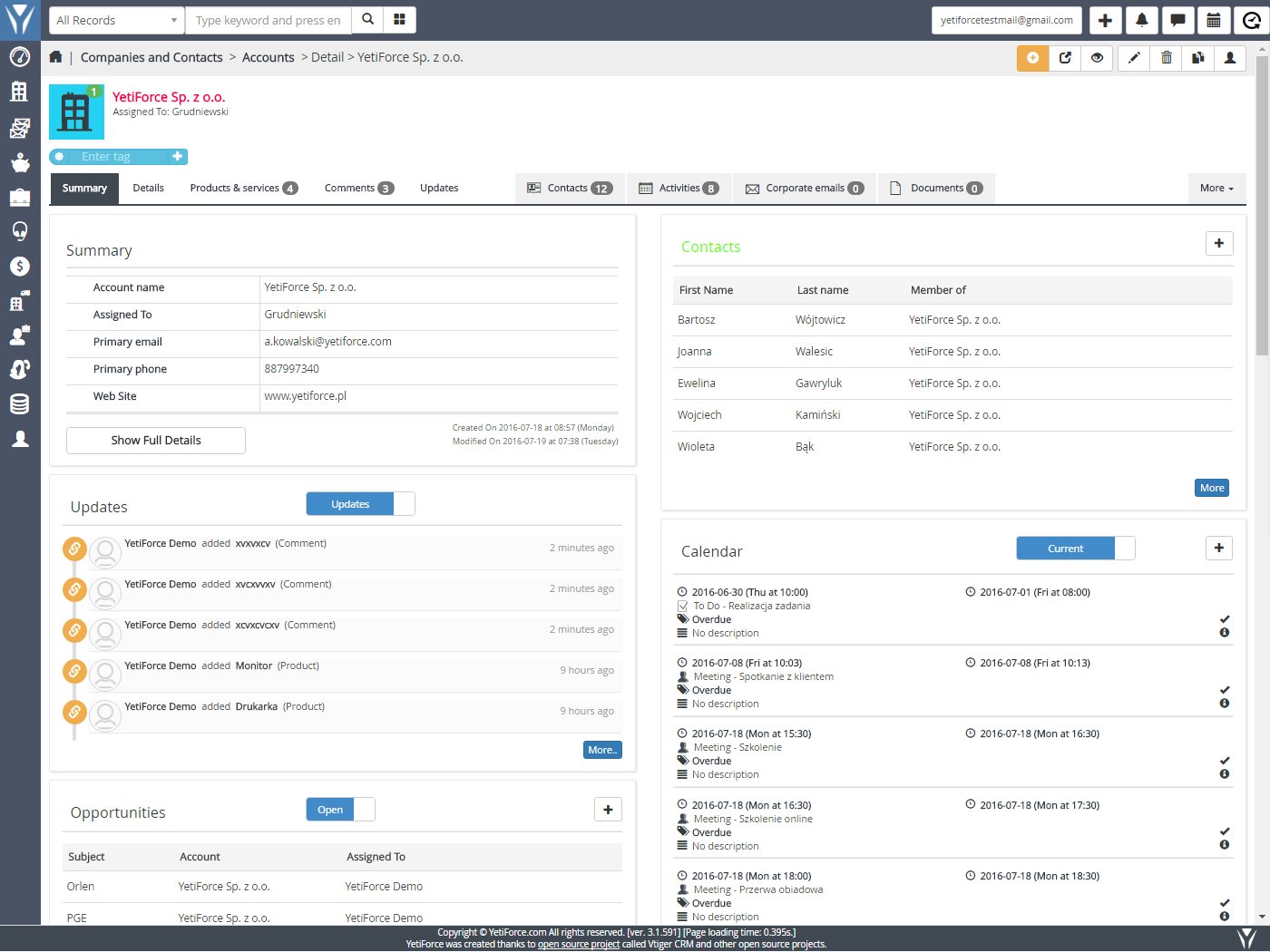Click the orange plus circle action button
Viewport: 1270px width, 952px height.
(1032, 58)
